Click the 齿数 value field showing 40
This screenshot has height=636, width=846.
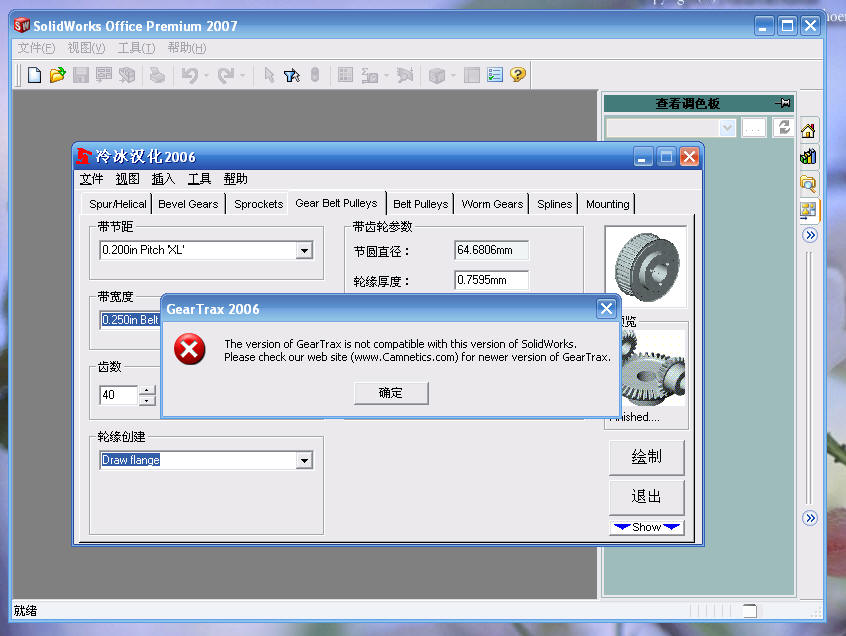point(119,395)
